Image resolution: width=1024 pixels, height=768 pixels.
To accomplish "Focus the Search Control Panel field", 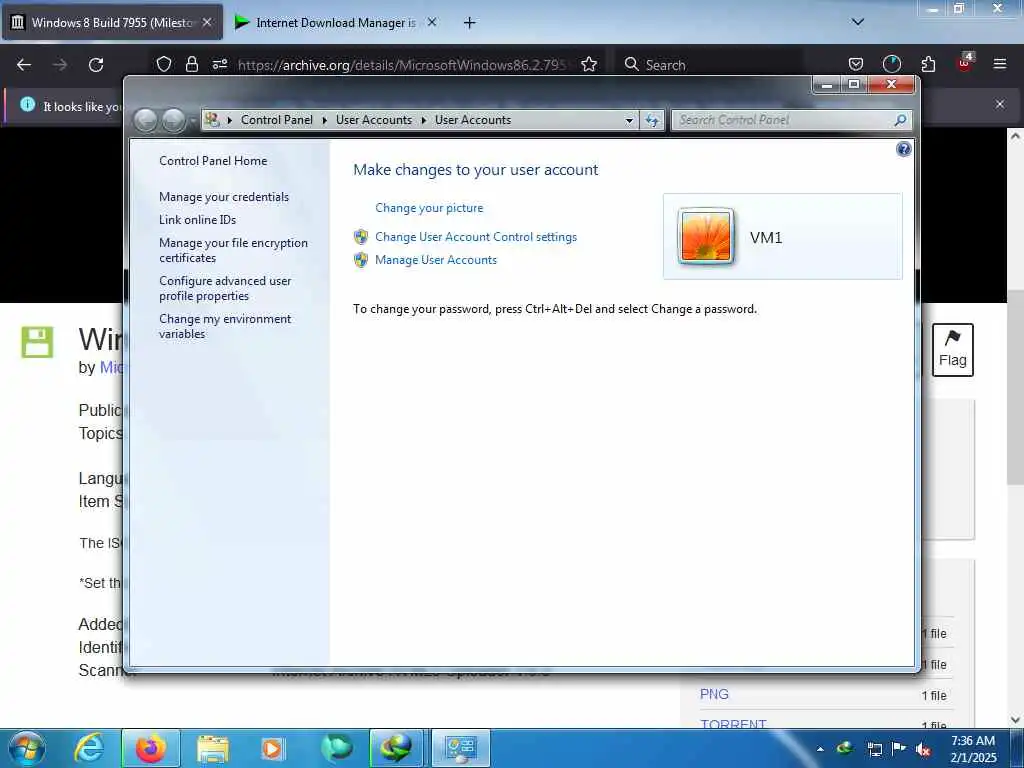I will coord(782,120).
